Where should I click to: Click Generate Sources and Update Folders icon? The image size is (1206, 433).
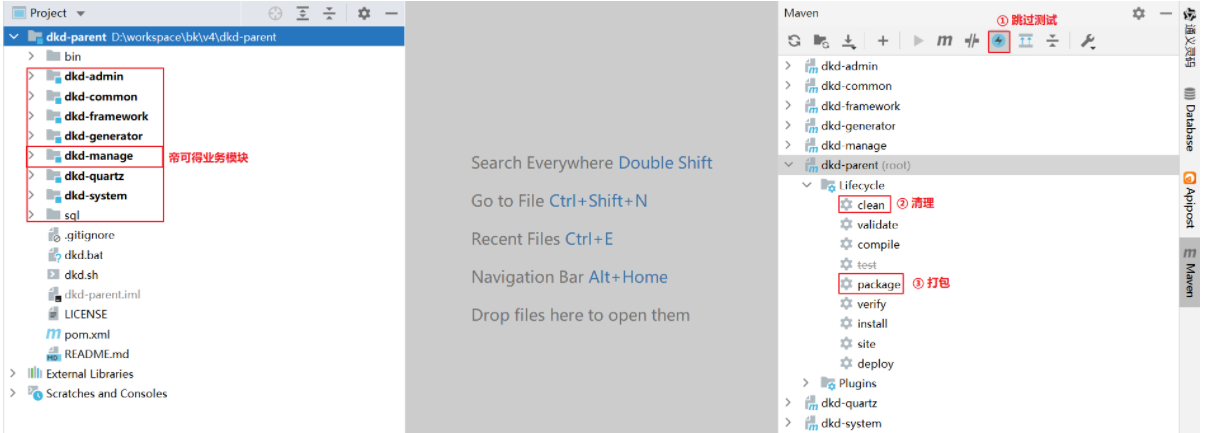(820, 41)
